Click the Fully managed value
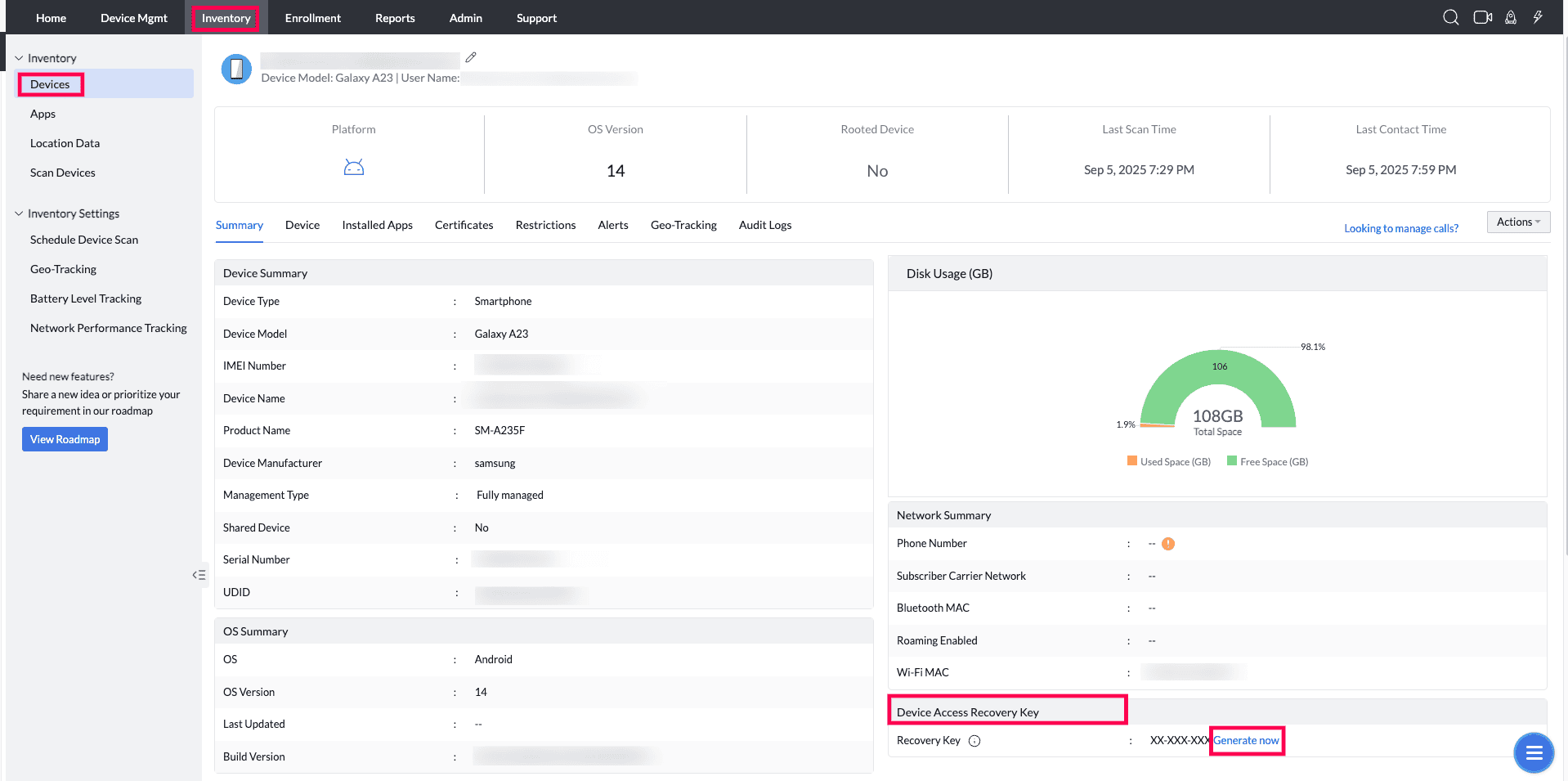 pyautogui.click(x=510, y=496)
